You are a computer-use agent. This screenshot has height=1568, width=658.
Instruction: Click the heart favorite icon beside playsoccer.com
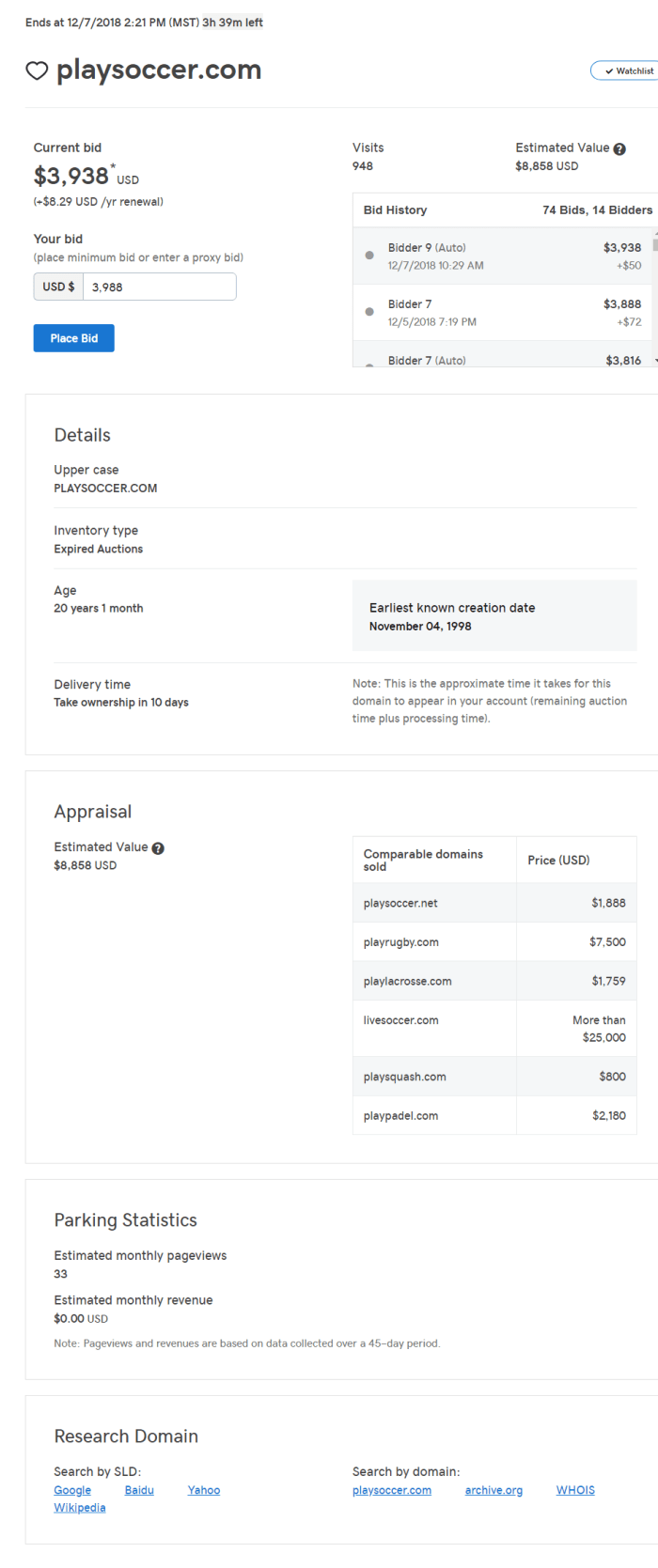click(x=37, y=71)
